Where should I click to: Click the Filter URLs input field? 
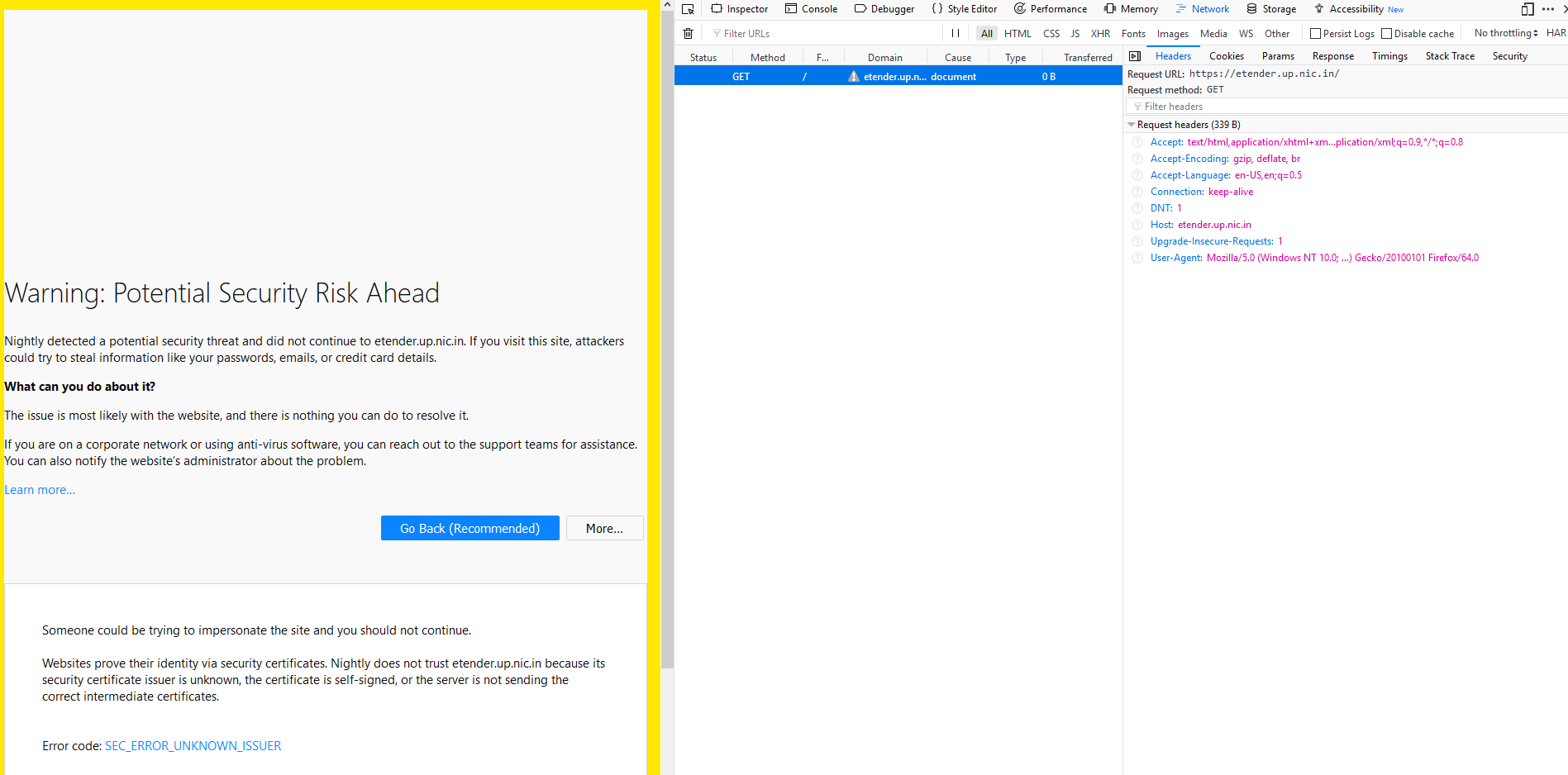pos(785,33)
